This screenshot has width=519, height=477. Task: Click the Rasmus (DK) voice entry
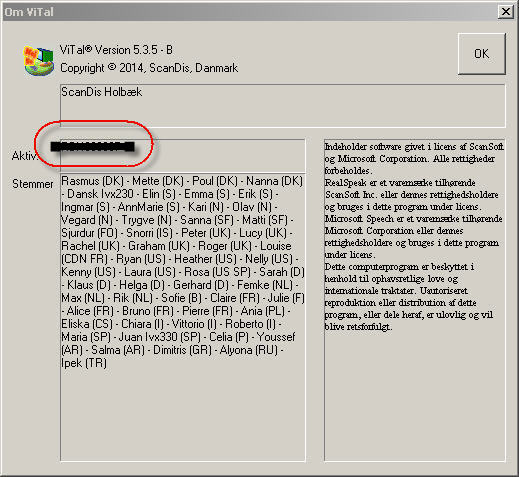point(92,181)
